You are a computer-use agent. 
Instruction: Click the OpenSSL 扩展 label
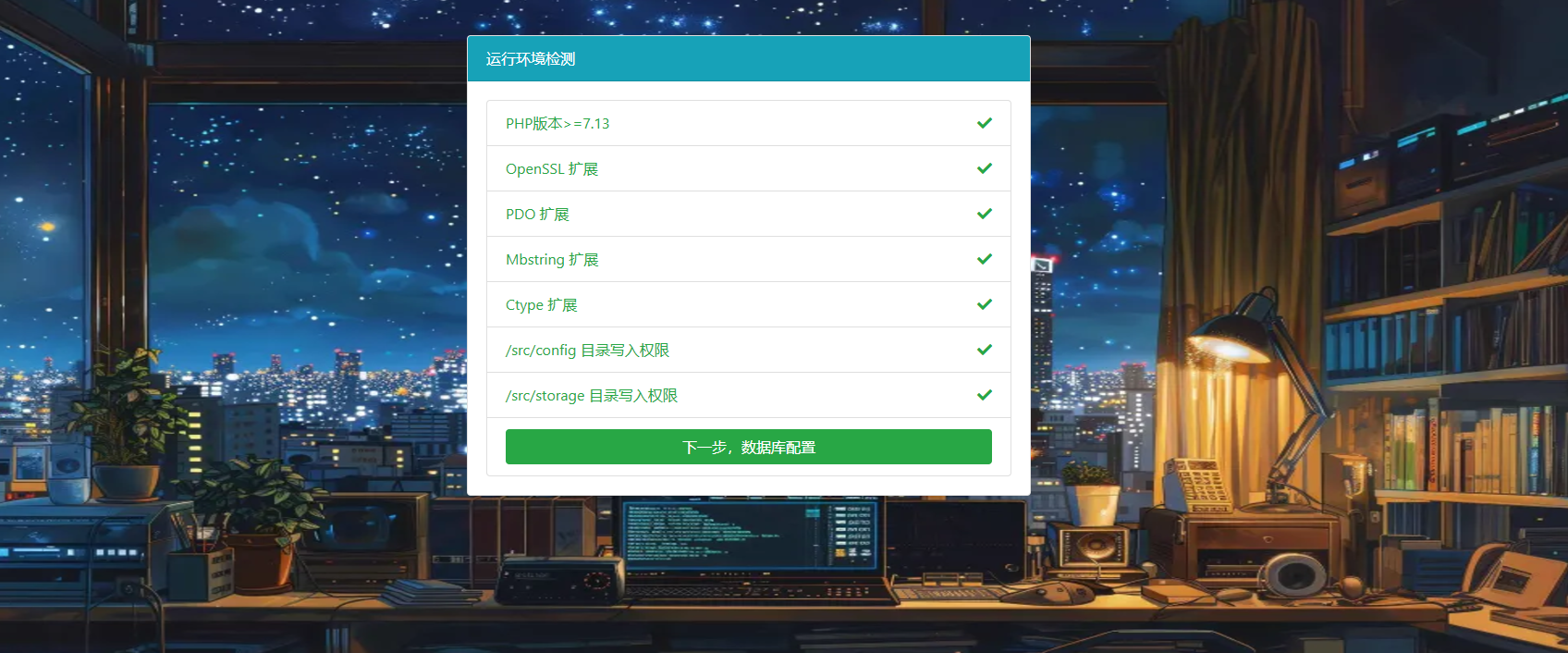point(552,168)
